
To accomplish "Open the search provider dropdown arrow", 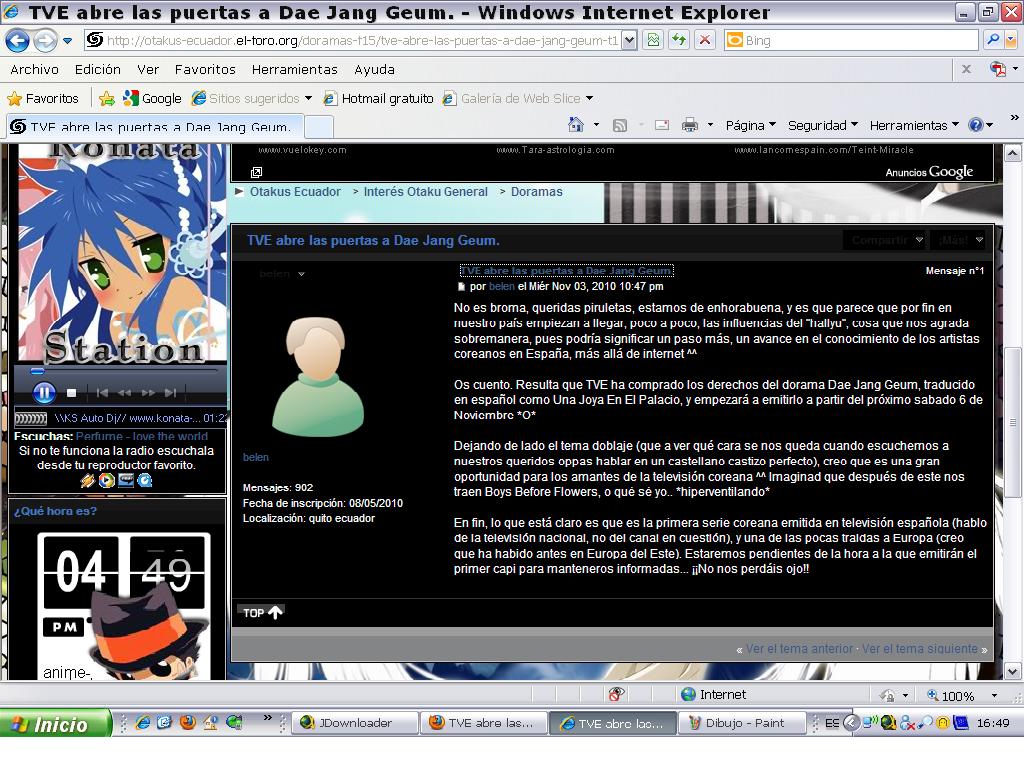I will 1011,40.
